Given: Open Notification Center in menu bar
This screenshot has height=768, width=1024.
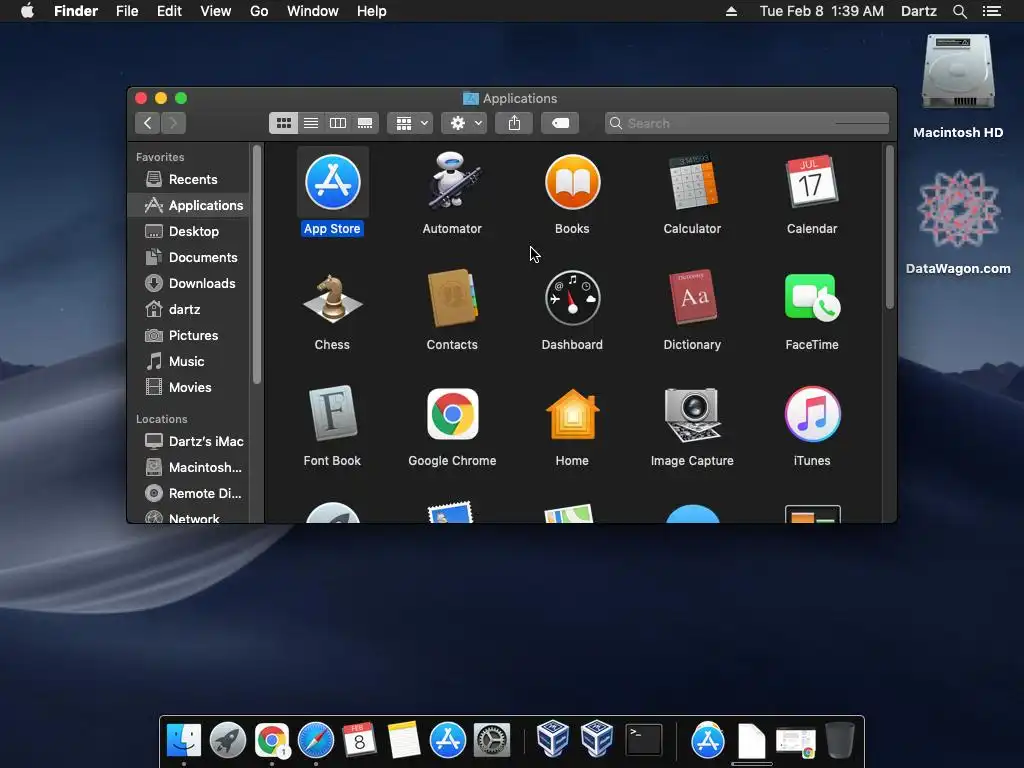Looking at the screenshot, I should 991,11.
